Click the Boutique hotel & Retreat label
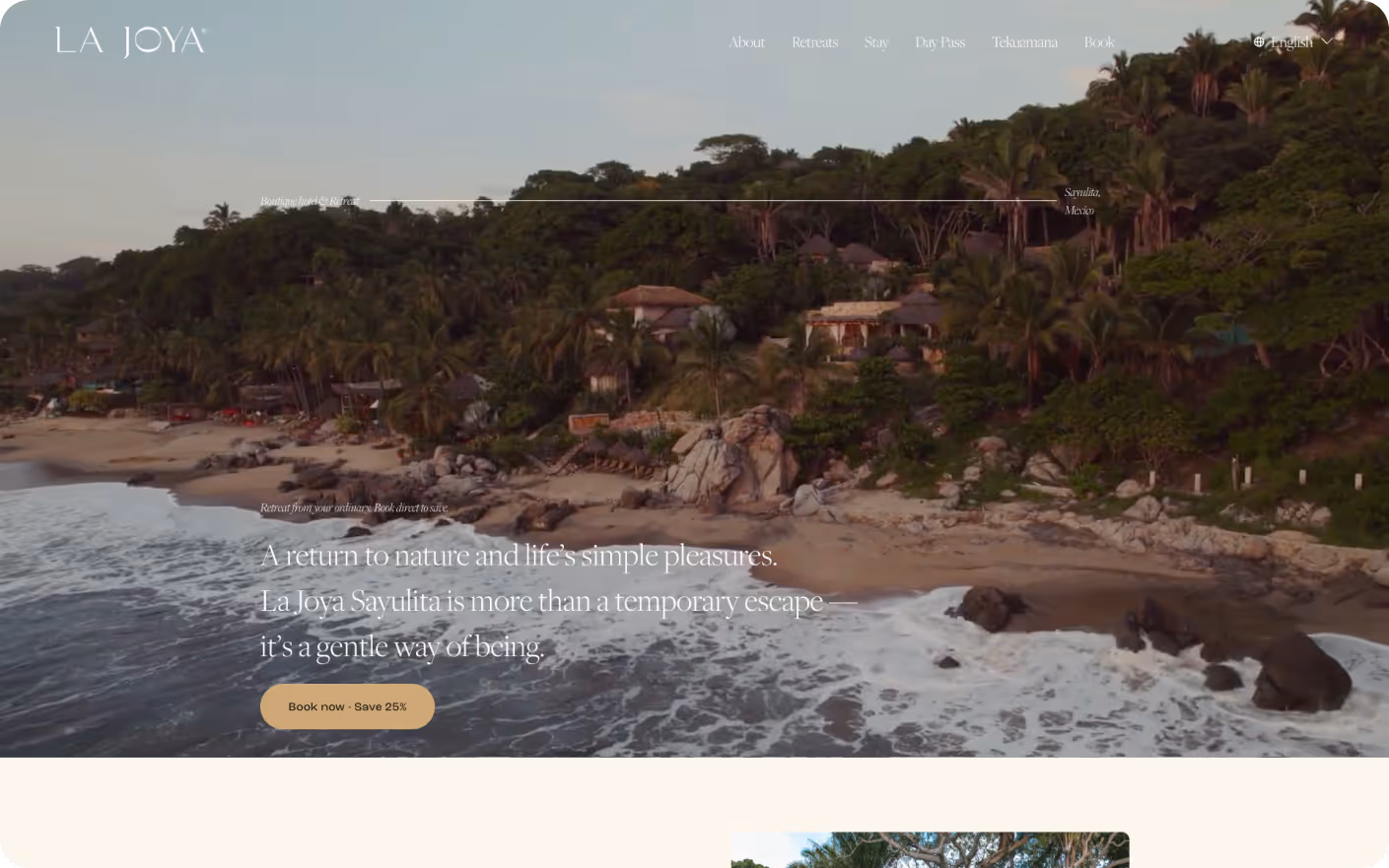The width and height of the screenshot is (1389, 868). click(x=310, y=201)
